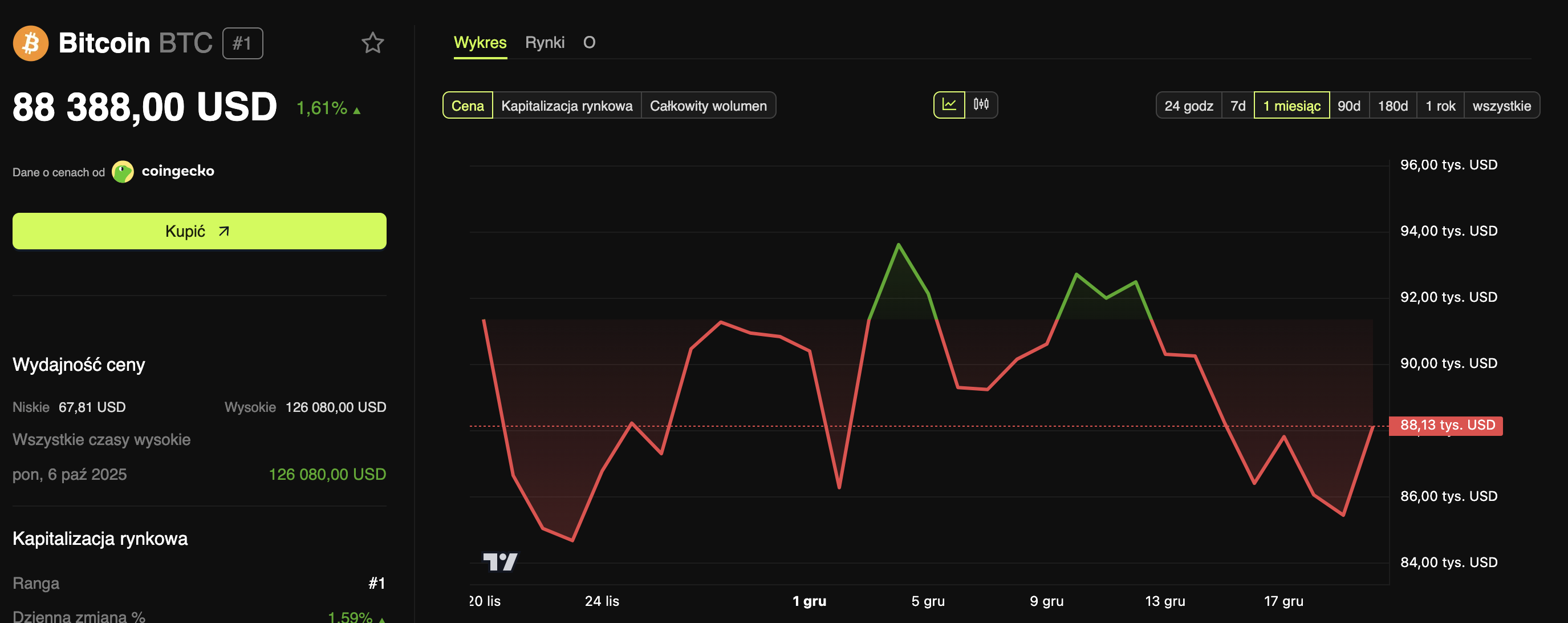Click the CoinGecko gecko logo
This screenshot has height=623, width=1568.
[x=123, y=172]
